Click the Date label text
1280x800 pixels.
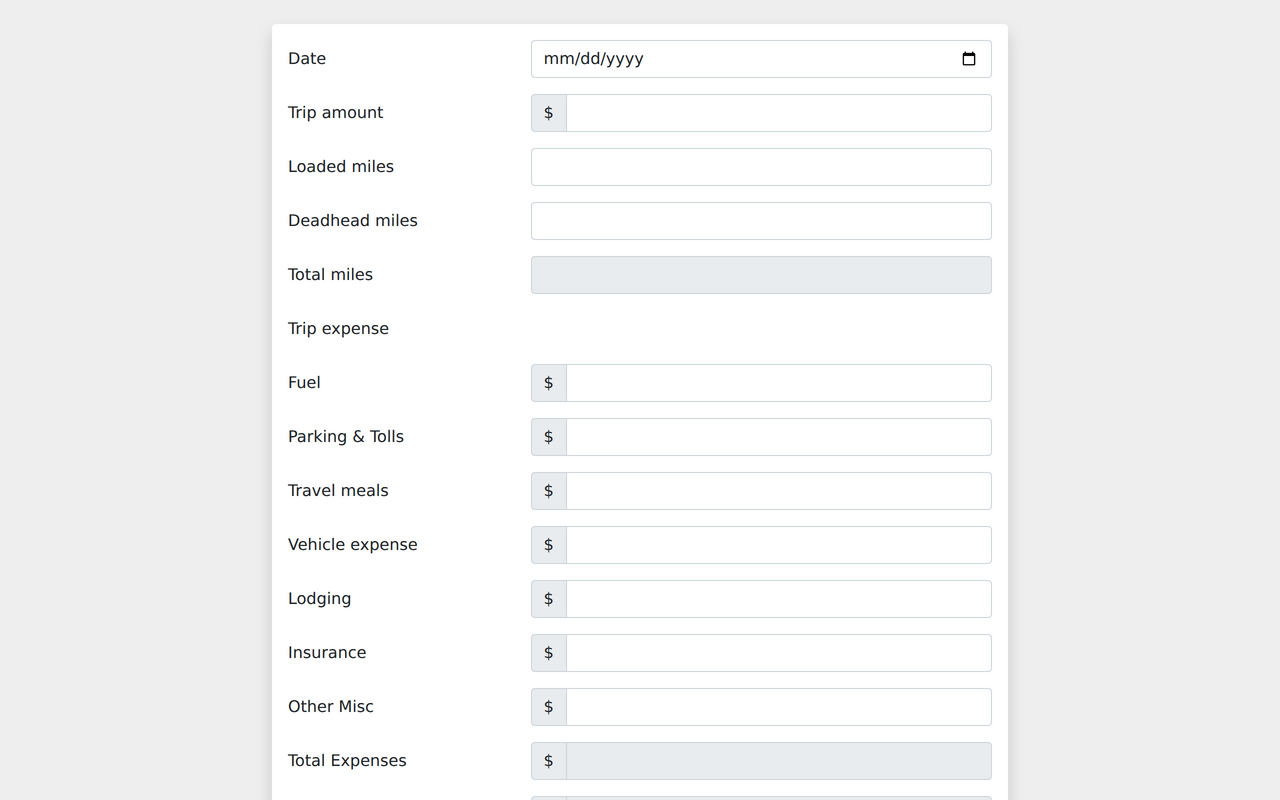(x=306, y=59)
